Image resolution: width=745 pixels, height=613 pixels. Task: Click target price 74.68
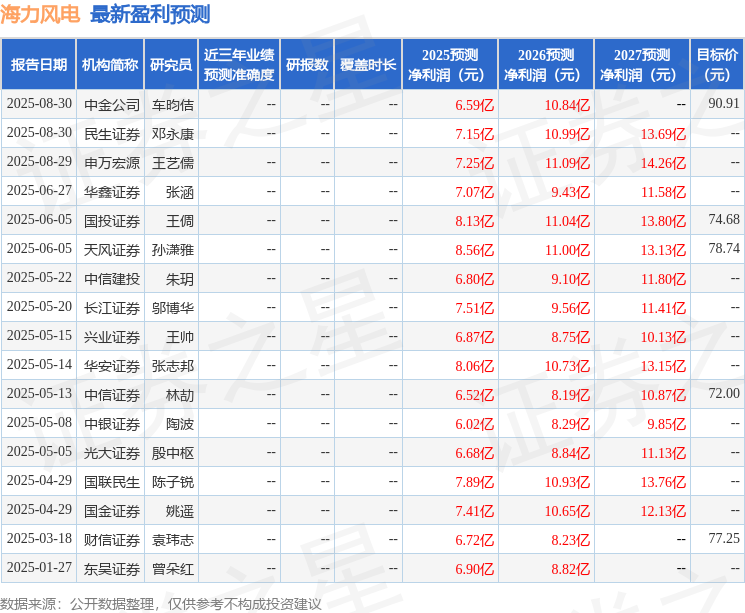pyautogui.click(x=724, y=220)
